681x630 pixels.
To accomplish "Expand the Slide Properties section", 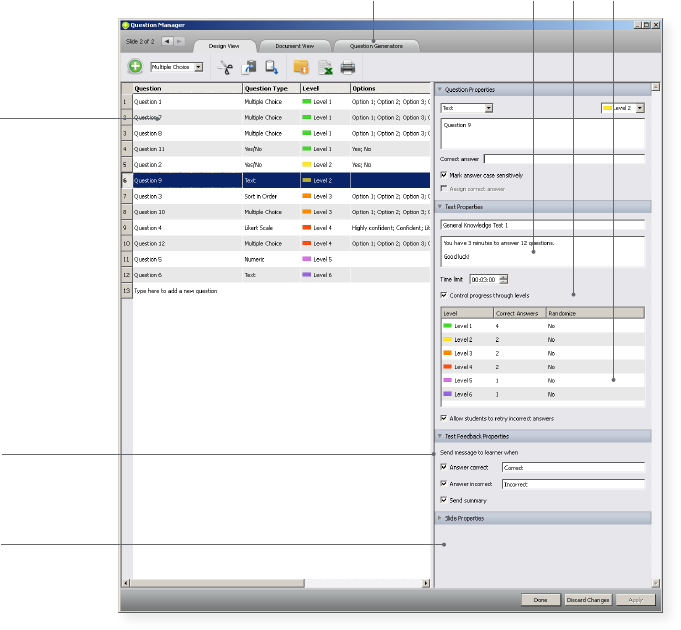I will (x=440, y=518).
